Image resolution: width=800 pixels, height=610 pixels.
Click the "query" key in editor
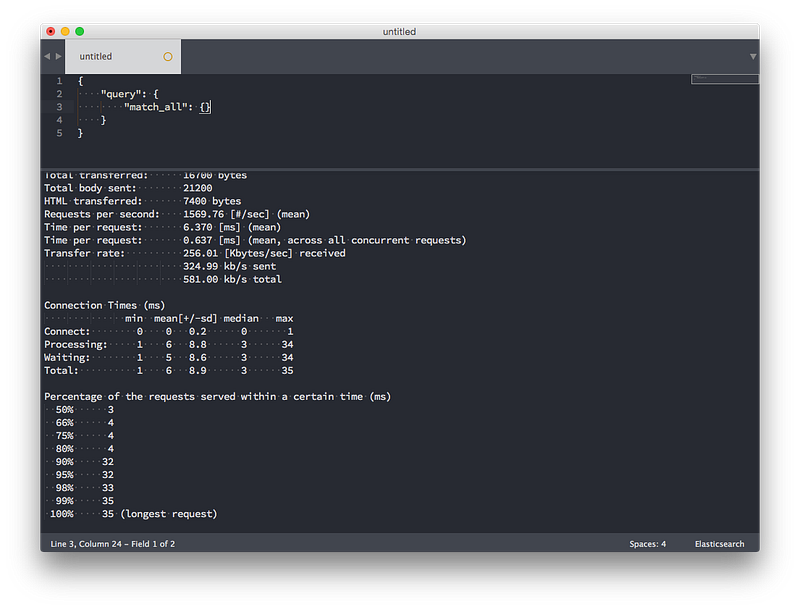pyautogui.click(x=121, y=94)
